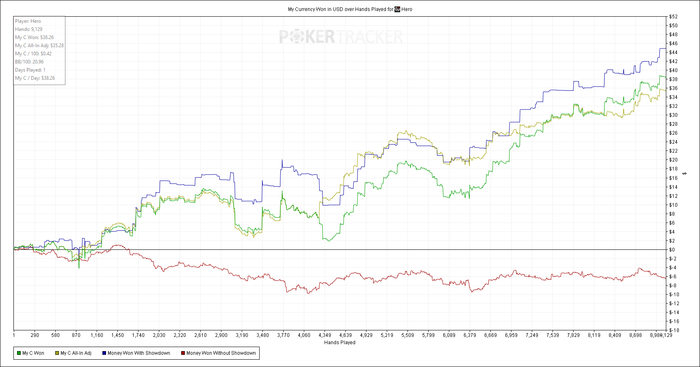Click the Hero icon in chart title
This screenshot has height=367, width=700.
(x=397, y=9)
